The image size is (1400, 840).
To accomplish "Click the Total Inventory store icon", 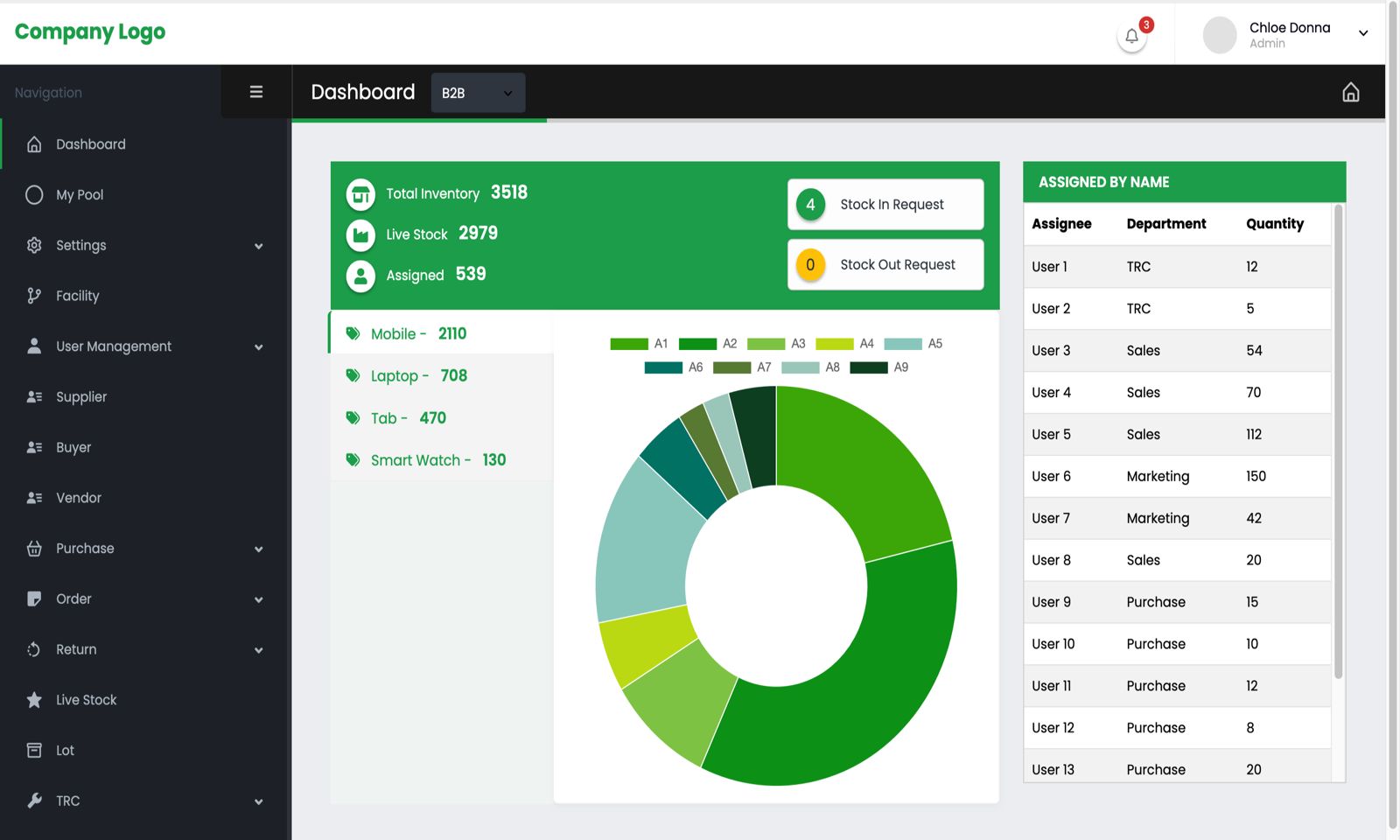I will (360, 194).
